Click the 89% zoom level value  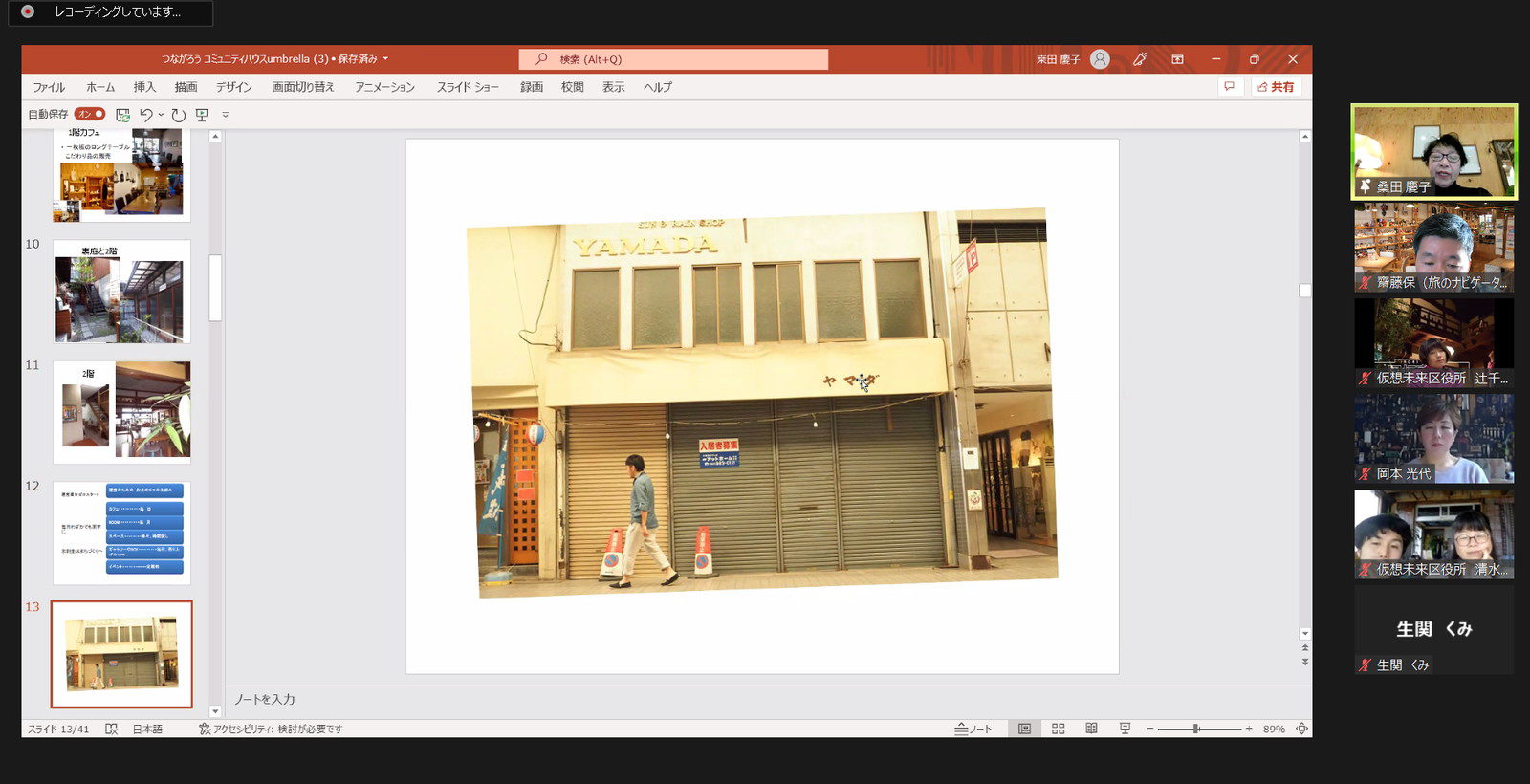[x=1274, y=729]
